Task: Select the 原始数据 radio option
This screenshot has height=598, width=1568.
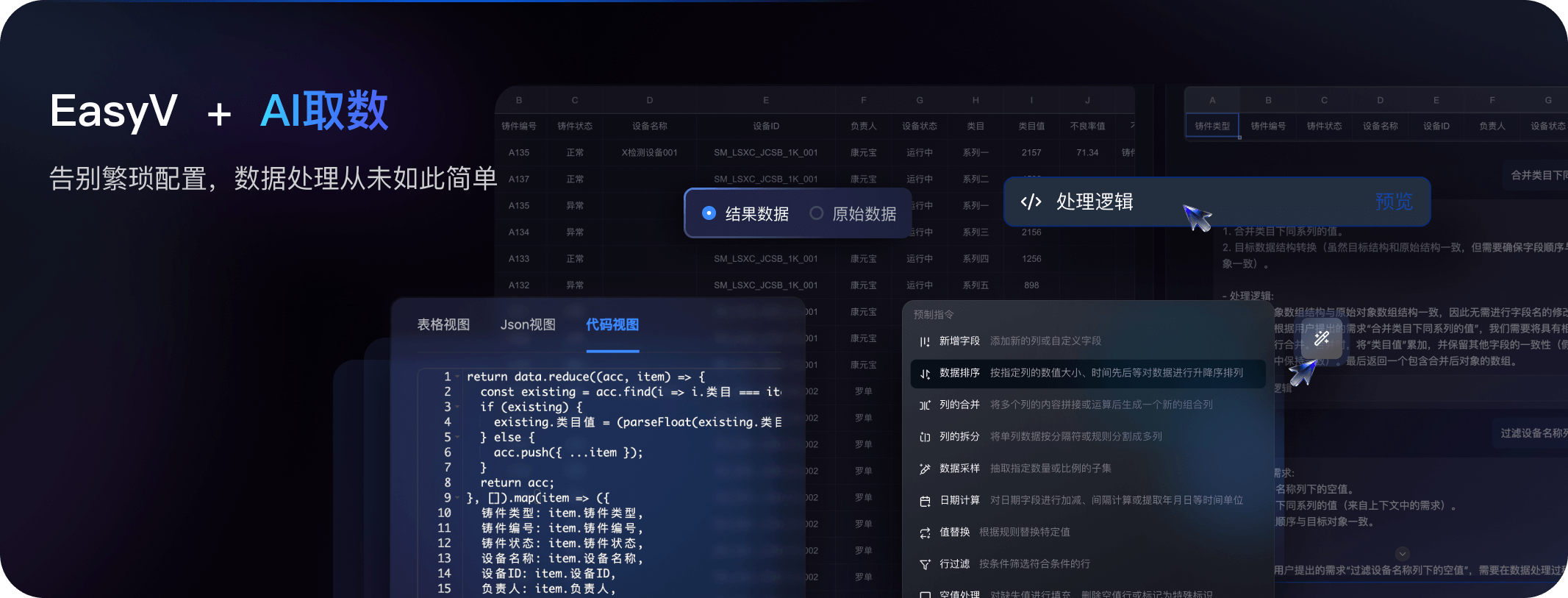Action: (853, 213)
